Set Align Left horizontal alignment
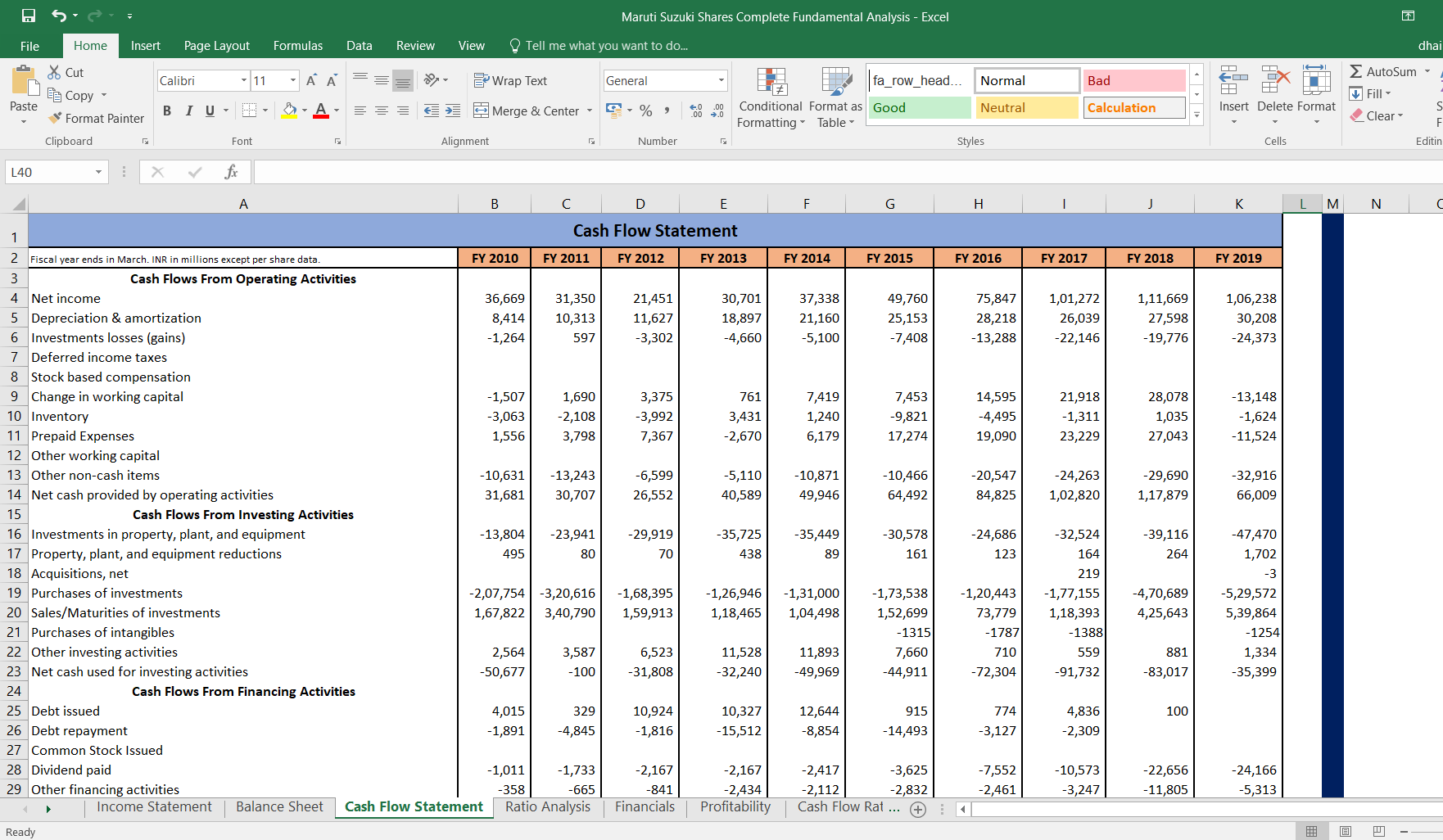The width and height of the screenshot is (1443, 840). [360, 111]
